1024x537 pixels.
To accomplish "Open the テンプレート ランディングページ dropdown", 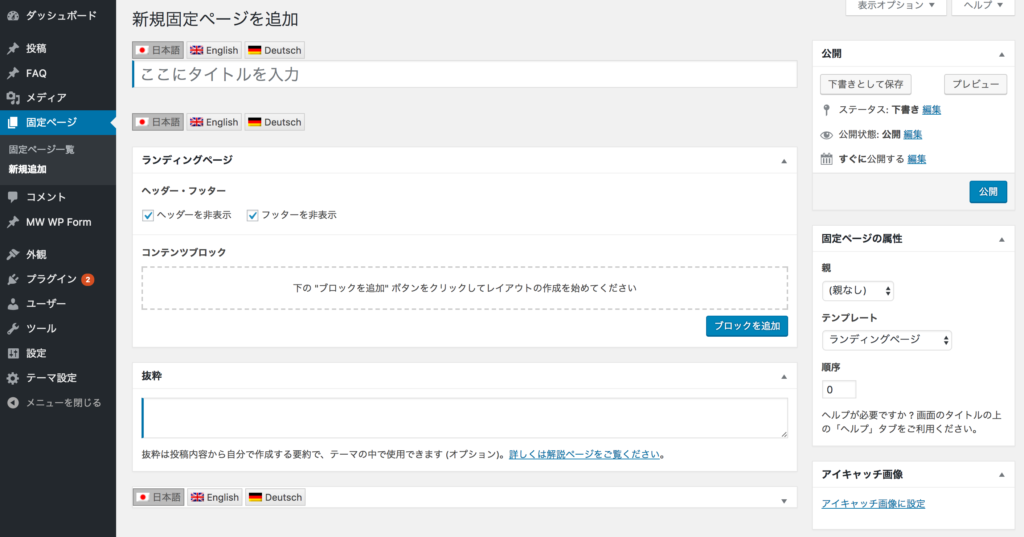I will point(886,340).
